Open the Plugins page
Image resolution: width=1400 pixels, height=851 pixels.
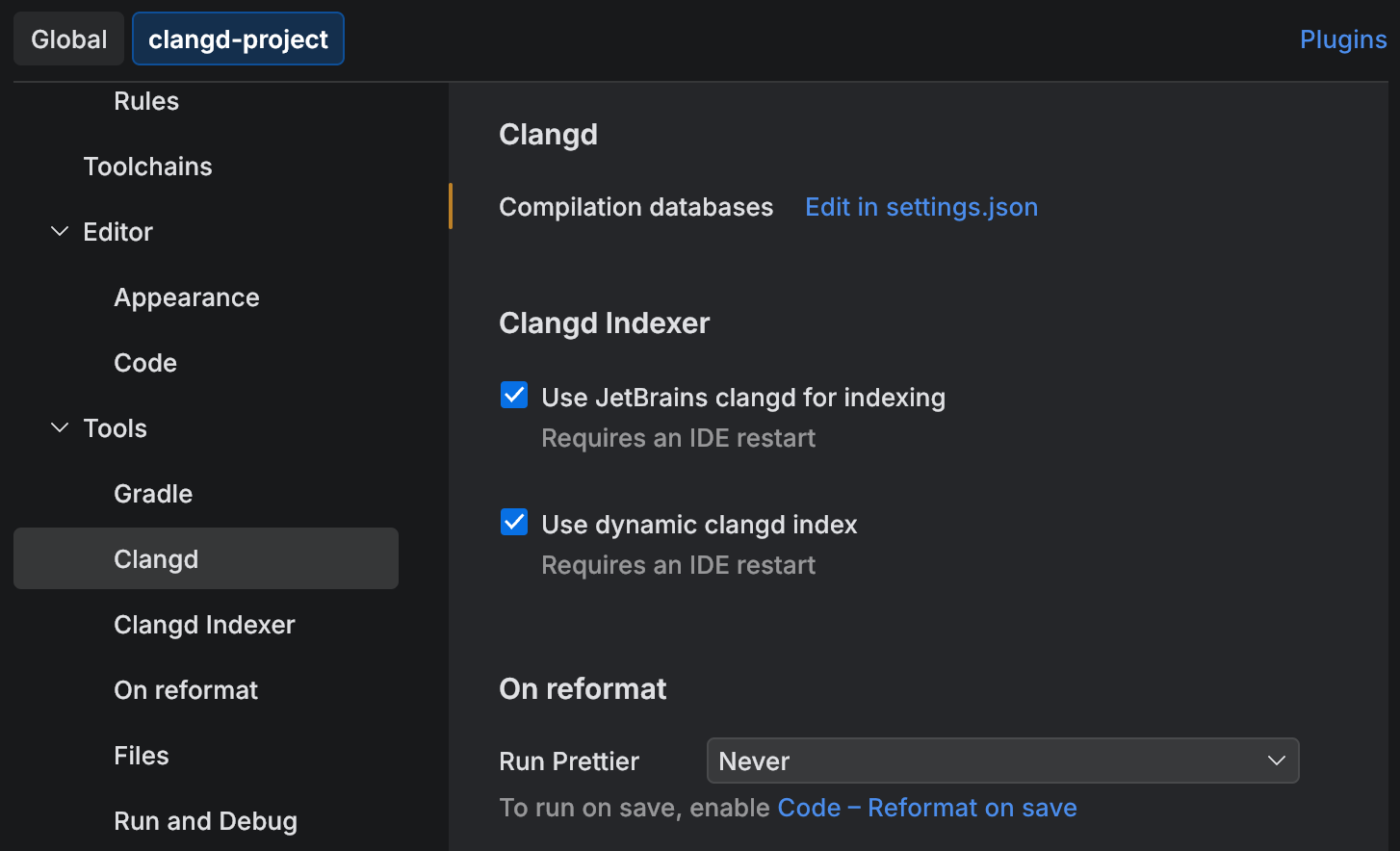pos(1343,39)
